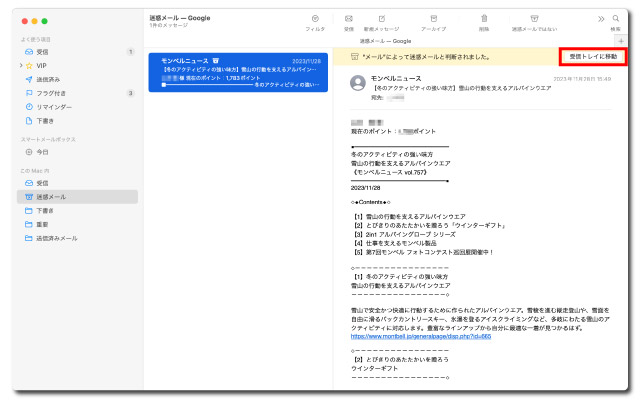This screenshot has width=640, height=400.
Task: Click the clock icon beside リマインダー
Action: pyautogui.click(x=29, y=107)
